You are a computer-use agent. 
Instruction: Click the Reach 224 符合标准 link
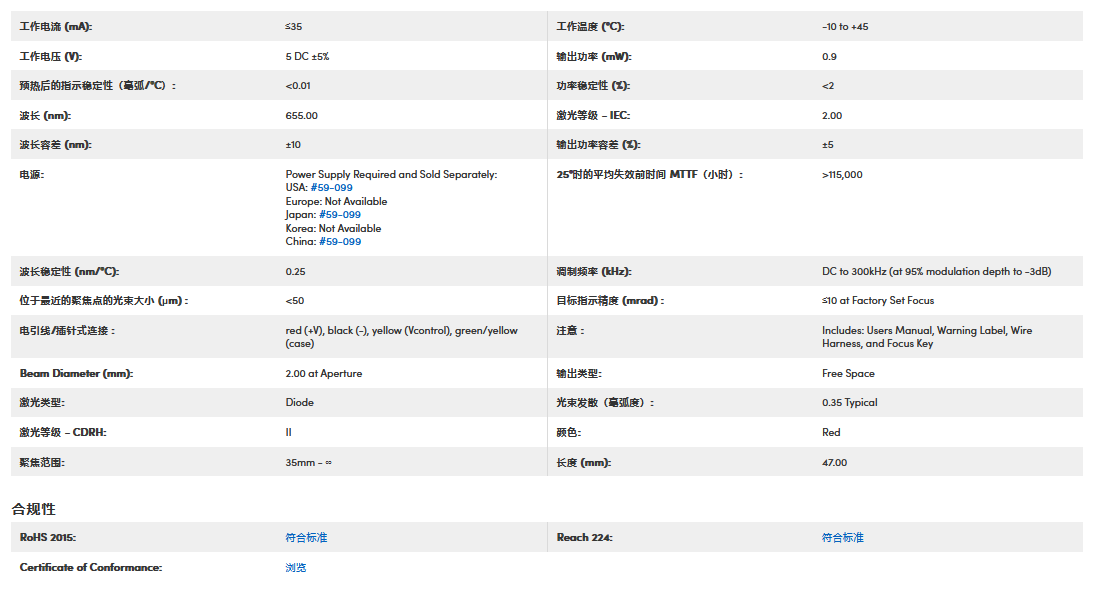tap(843, 538)
